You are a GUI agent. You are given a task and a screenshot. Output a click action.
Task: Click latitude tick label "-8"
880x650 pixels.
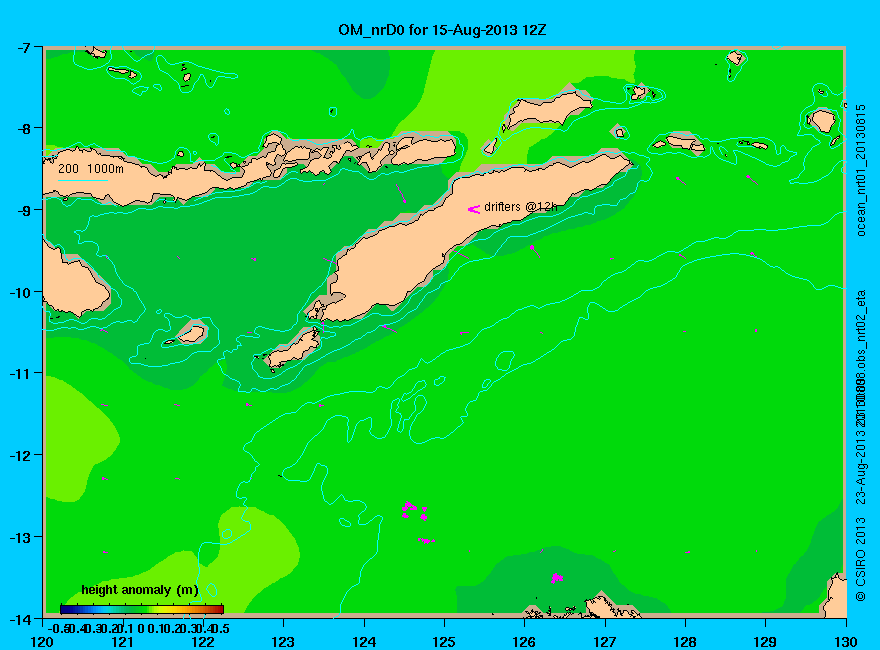pos(22,129)
